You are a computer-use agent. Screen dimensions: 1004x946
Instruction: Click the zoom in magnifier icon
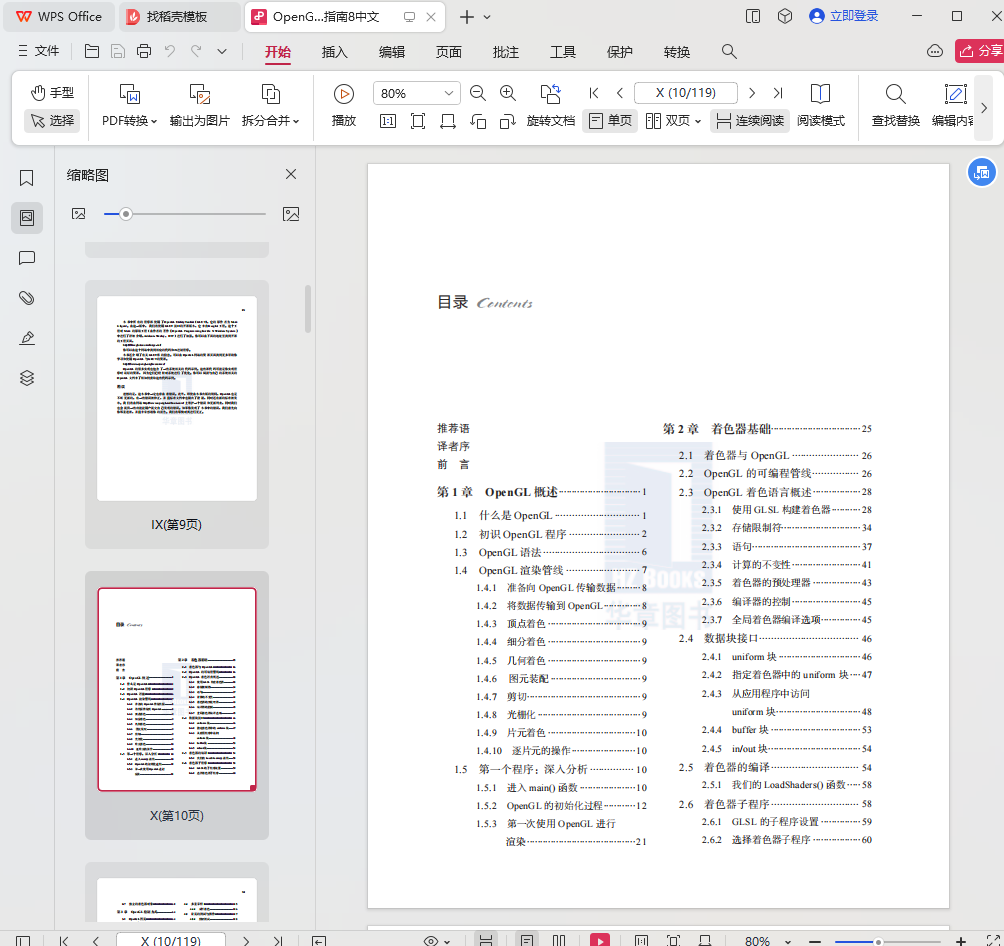click(x=508, y=93)
